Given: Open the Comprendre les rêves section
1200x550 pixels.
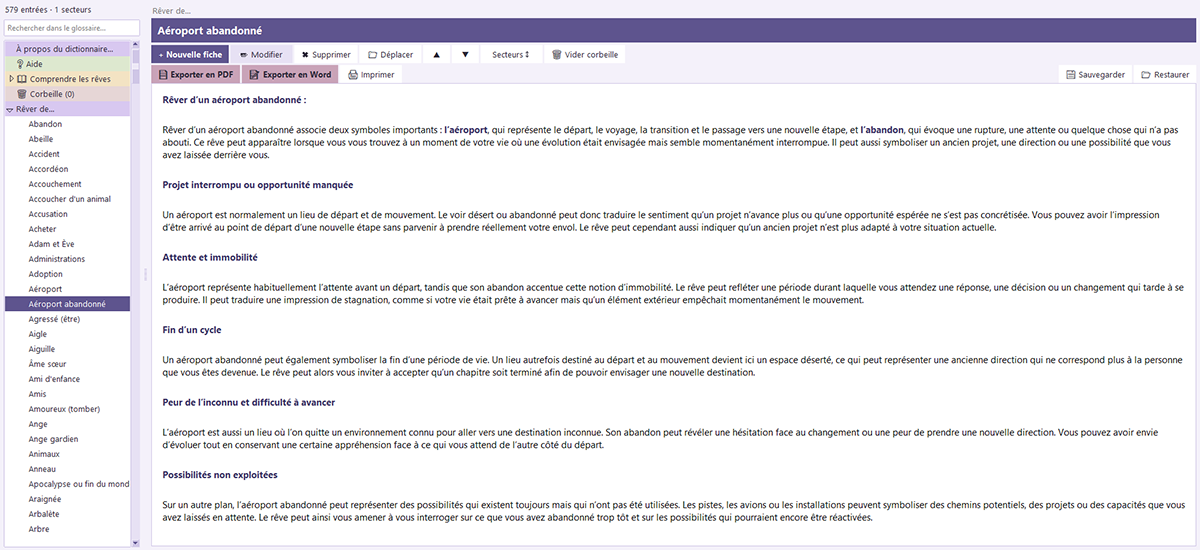Looking at the screenshot, I should pos(69,79).
